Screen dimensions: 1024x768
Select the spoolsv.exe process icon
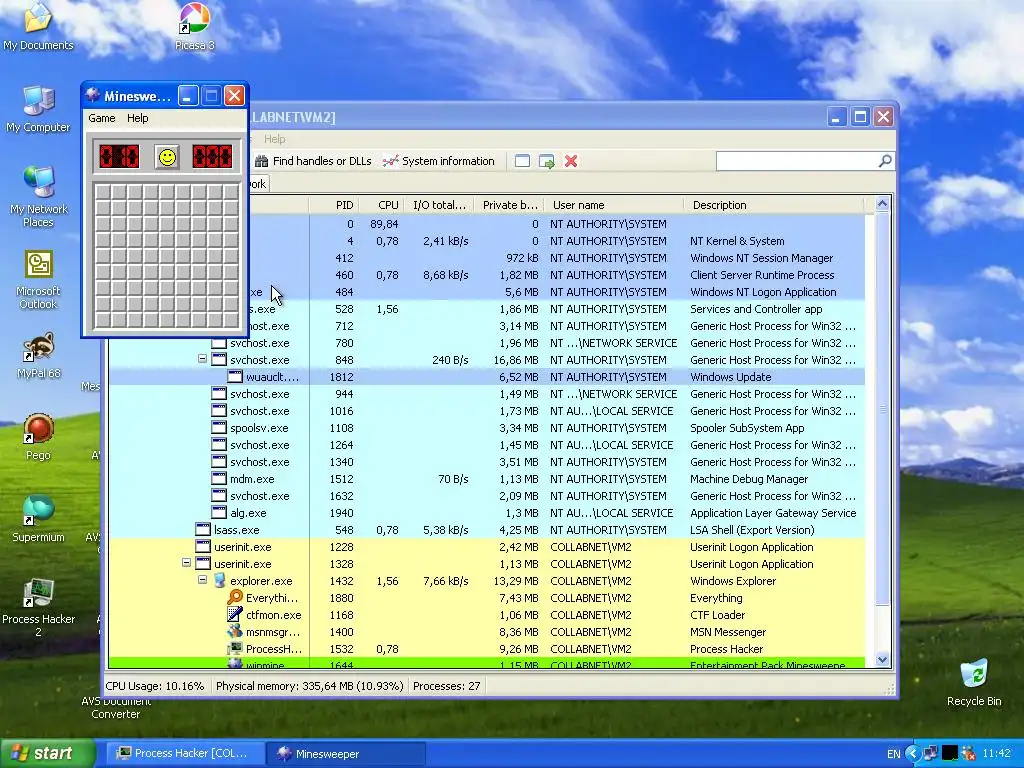point(219,428)
